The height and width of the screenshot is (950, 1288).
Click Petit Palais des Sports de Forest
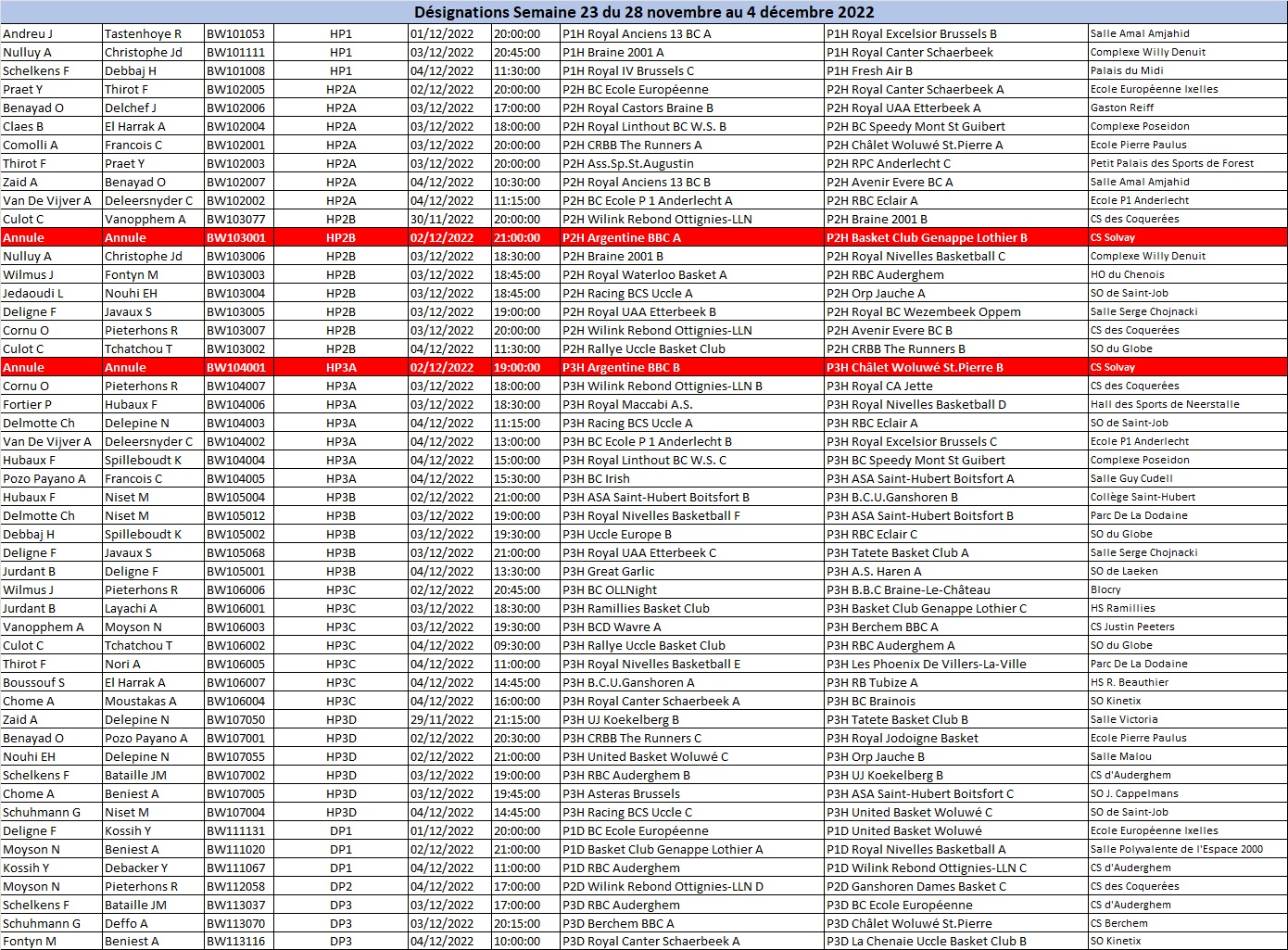click(1171, 164)
